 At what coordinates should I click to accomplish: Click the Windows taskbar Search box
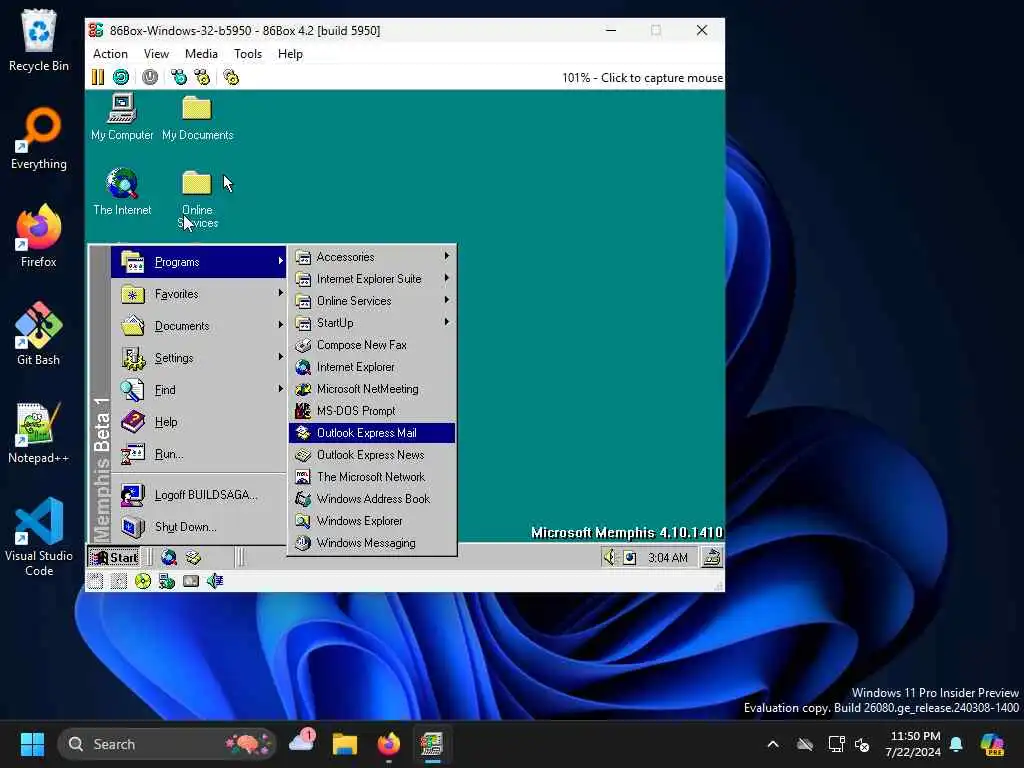(167, 744)
